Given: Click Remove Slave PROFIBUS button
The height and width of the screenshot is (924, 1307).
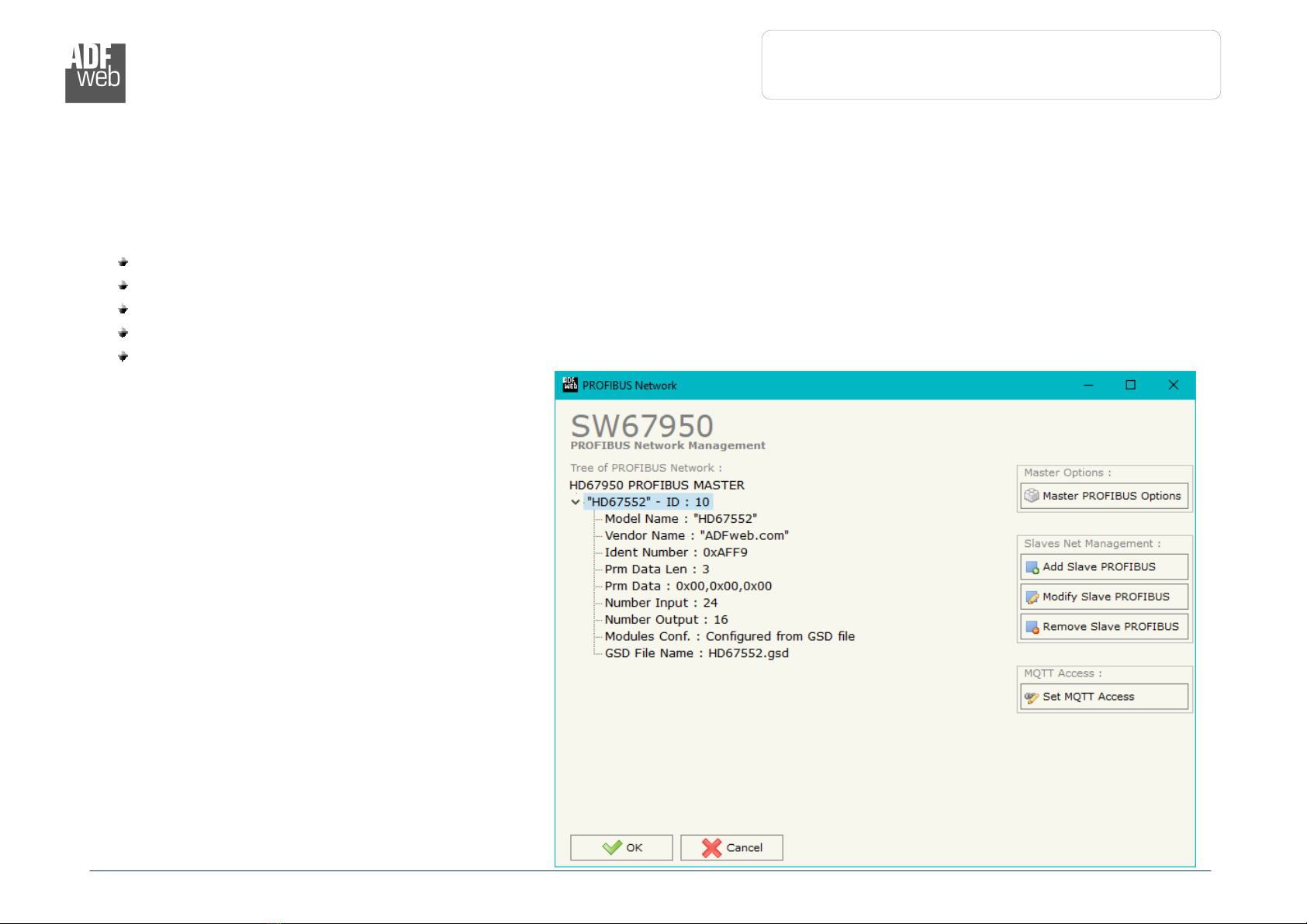Looking at the screenshot, I should coord(1104,626).
